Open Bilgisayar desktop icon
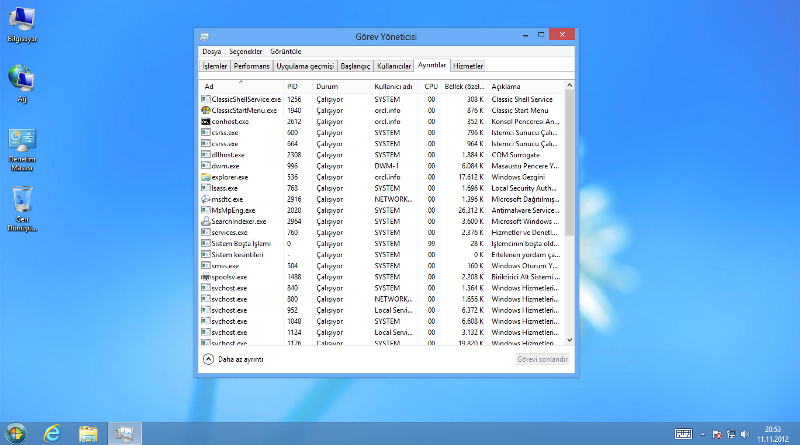800x445 pixels. (x=22, y=24)
